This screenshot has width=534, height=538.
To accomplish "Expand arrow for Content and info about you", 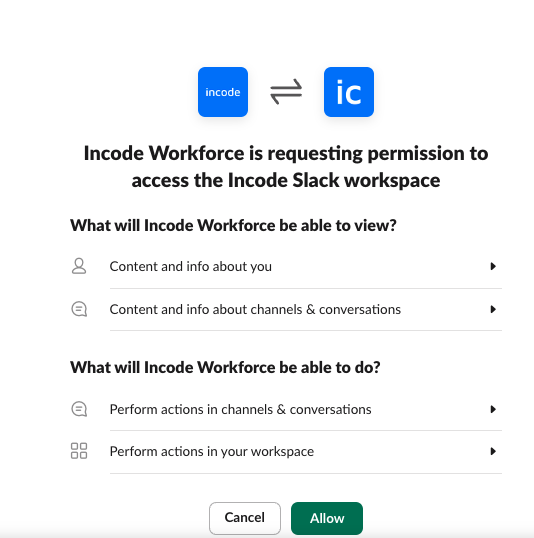I will click(493, 266).
